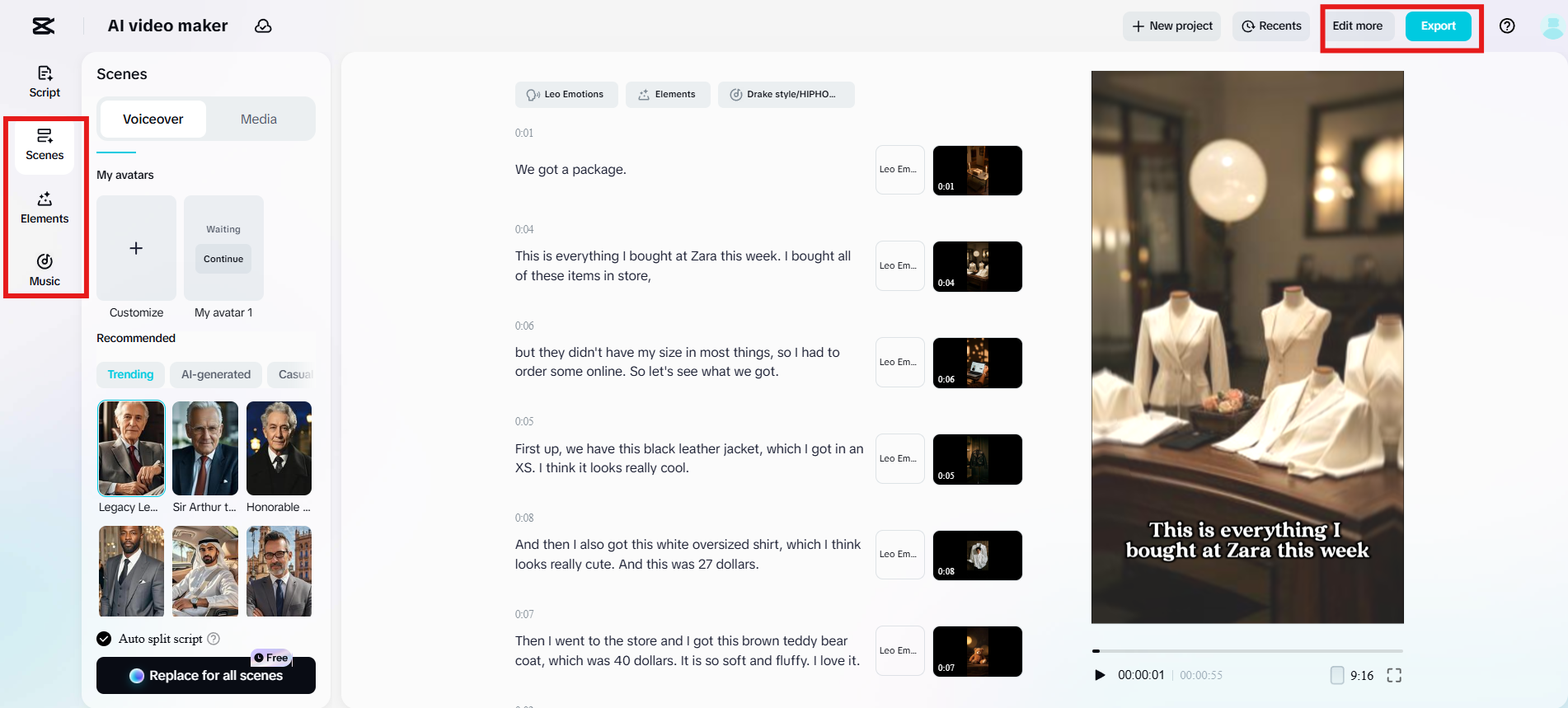This screenshot has width=1568, height=708.
Task: Click Edit more button
Action: [1358, 26]
